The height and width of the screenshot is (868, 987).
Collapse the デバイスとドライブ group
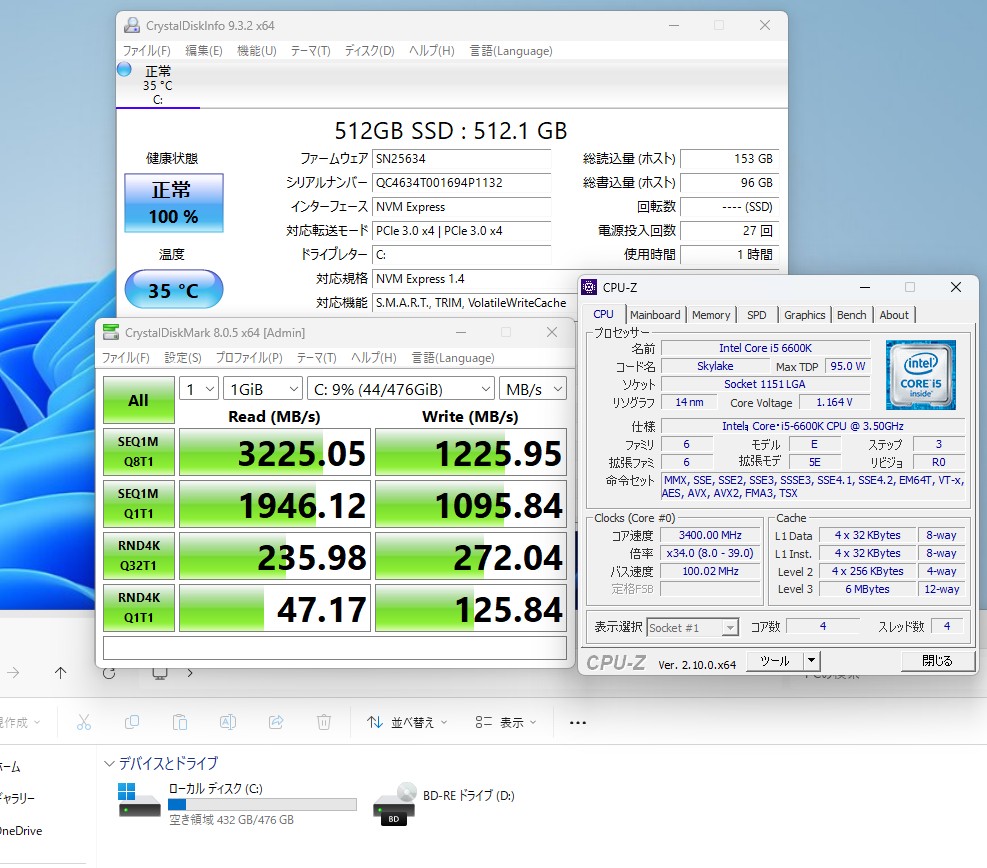click(110, 764)
